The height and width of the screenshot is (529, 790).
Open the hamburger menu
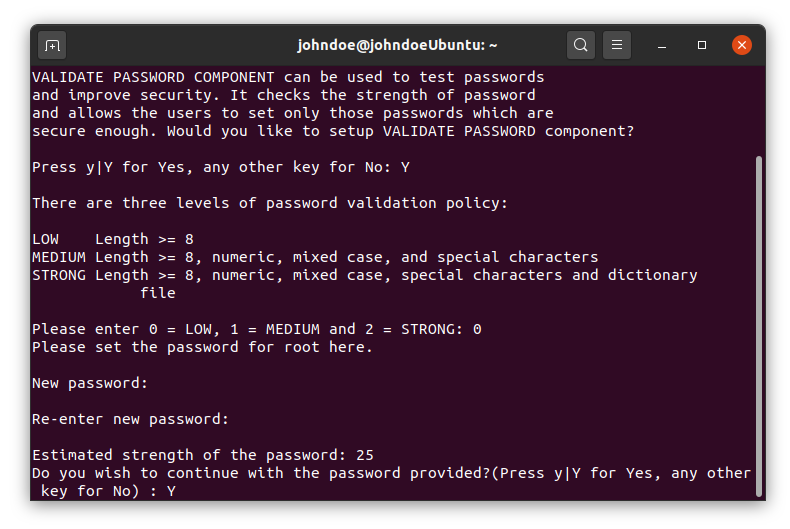pyautogui.click(x=617, y=45)
